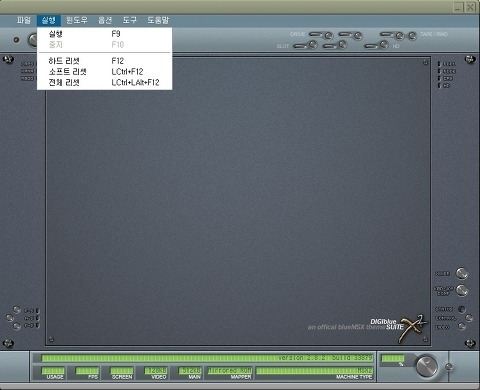Click the second DRIVE slot bar
Screen dimensions: 480x390
345,34
